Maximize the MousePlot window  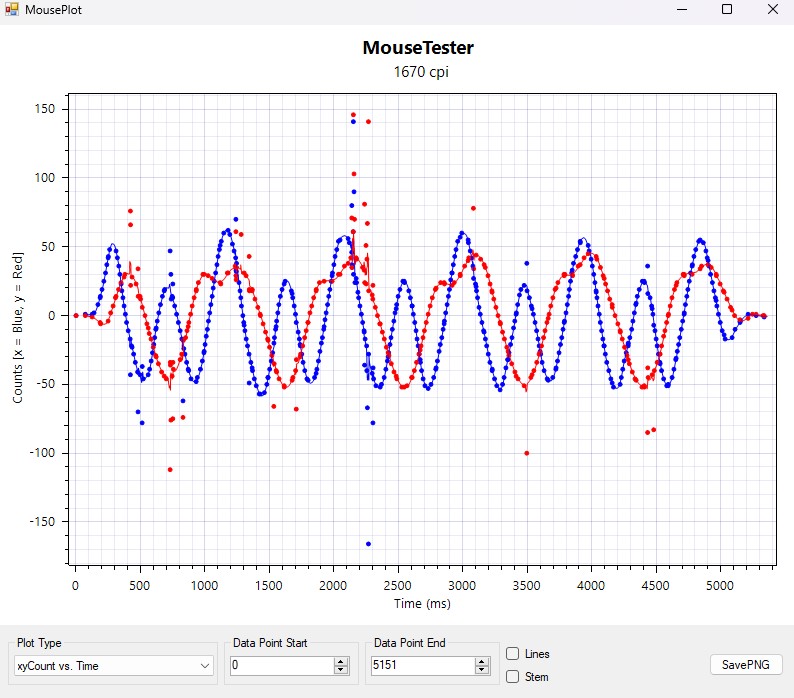(x=727, y=10)
